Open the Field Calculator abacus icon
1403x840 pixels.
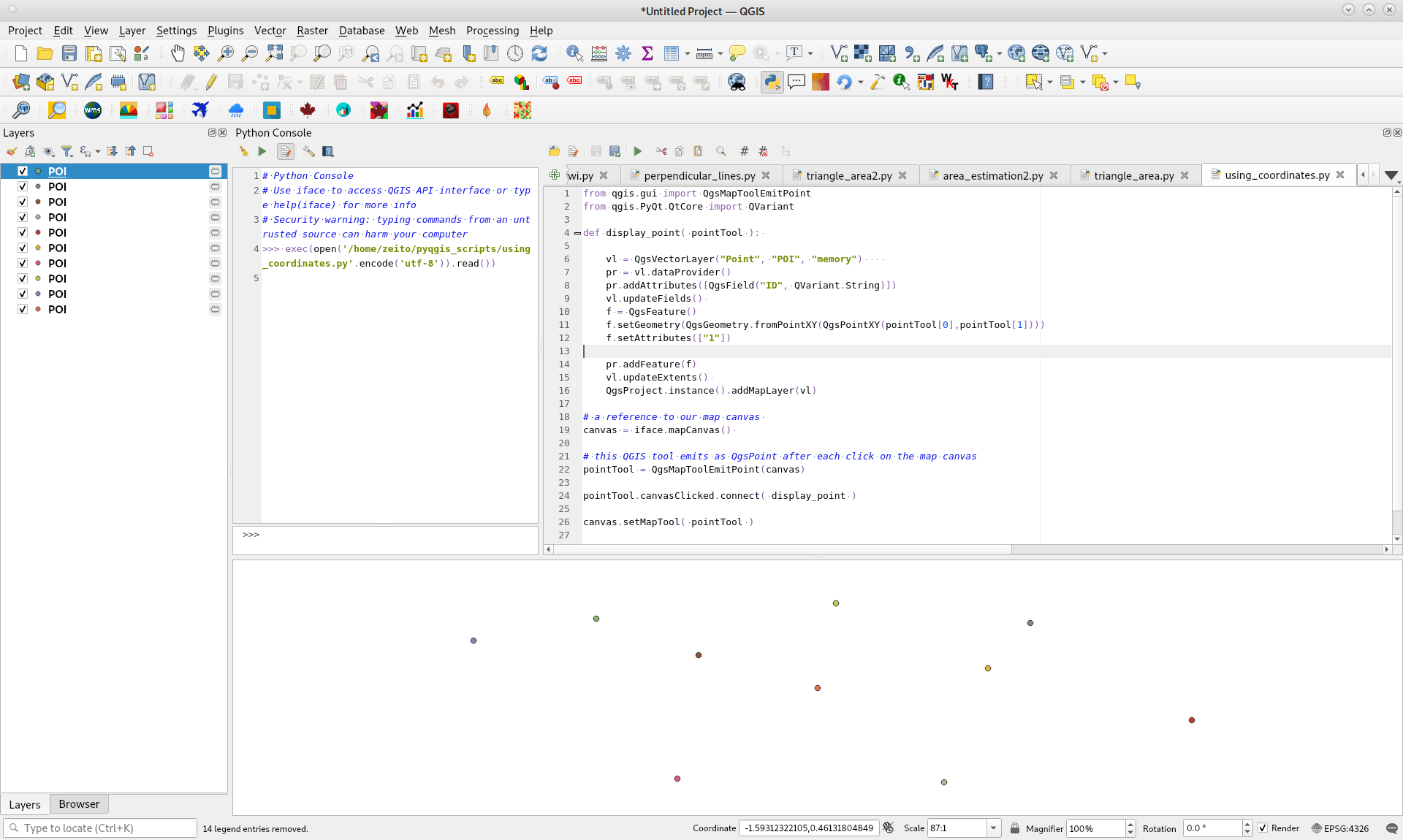(599, 53)
